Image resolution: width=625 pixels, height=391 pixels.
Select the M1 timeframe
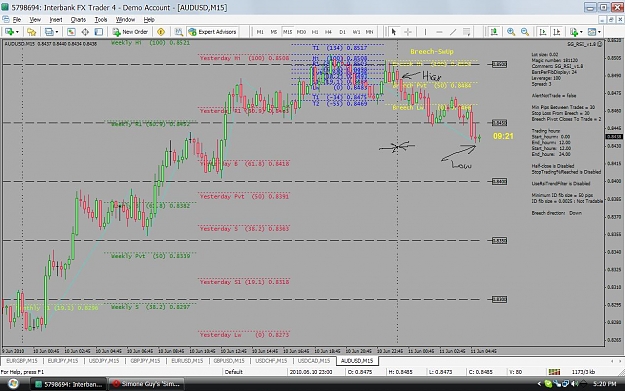tap(260, 32)
